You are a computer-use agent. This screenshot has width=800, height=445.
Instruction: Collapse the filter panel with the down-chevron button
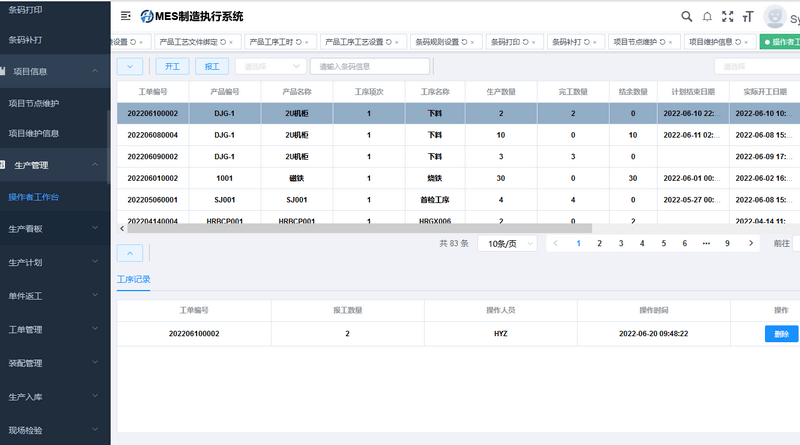(130, 66)
